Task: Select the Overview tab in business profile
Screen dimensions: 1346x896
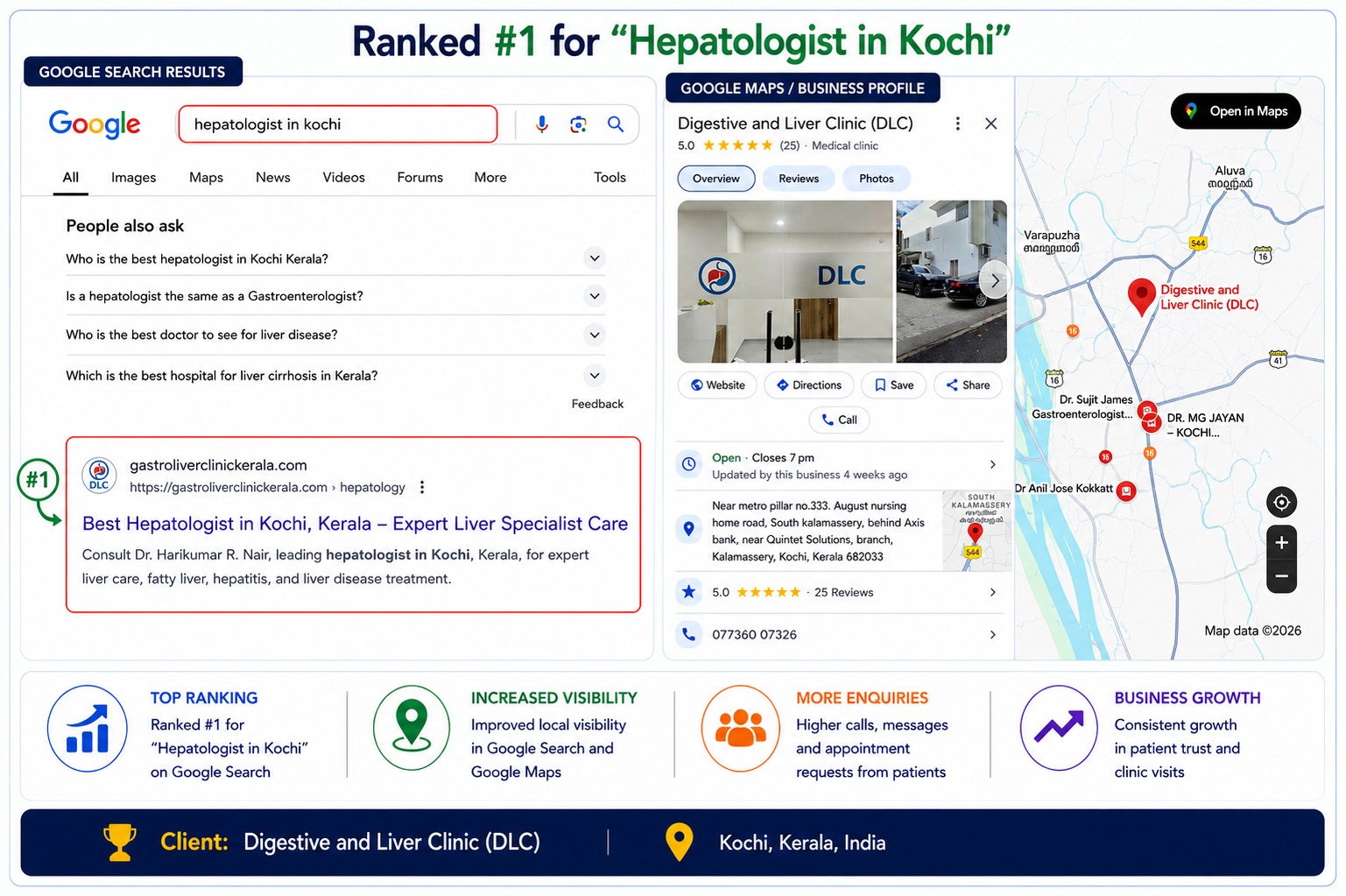Action: click(716, 179)
